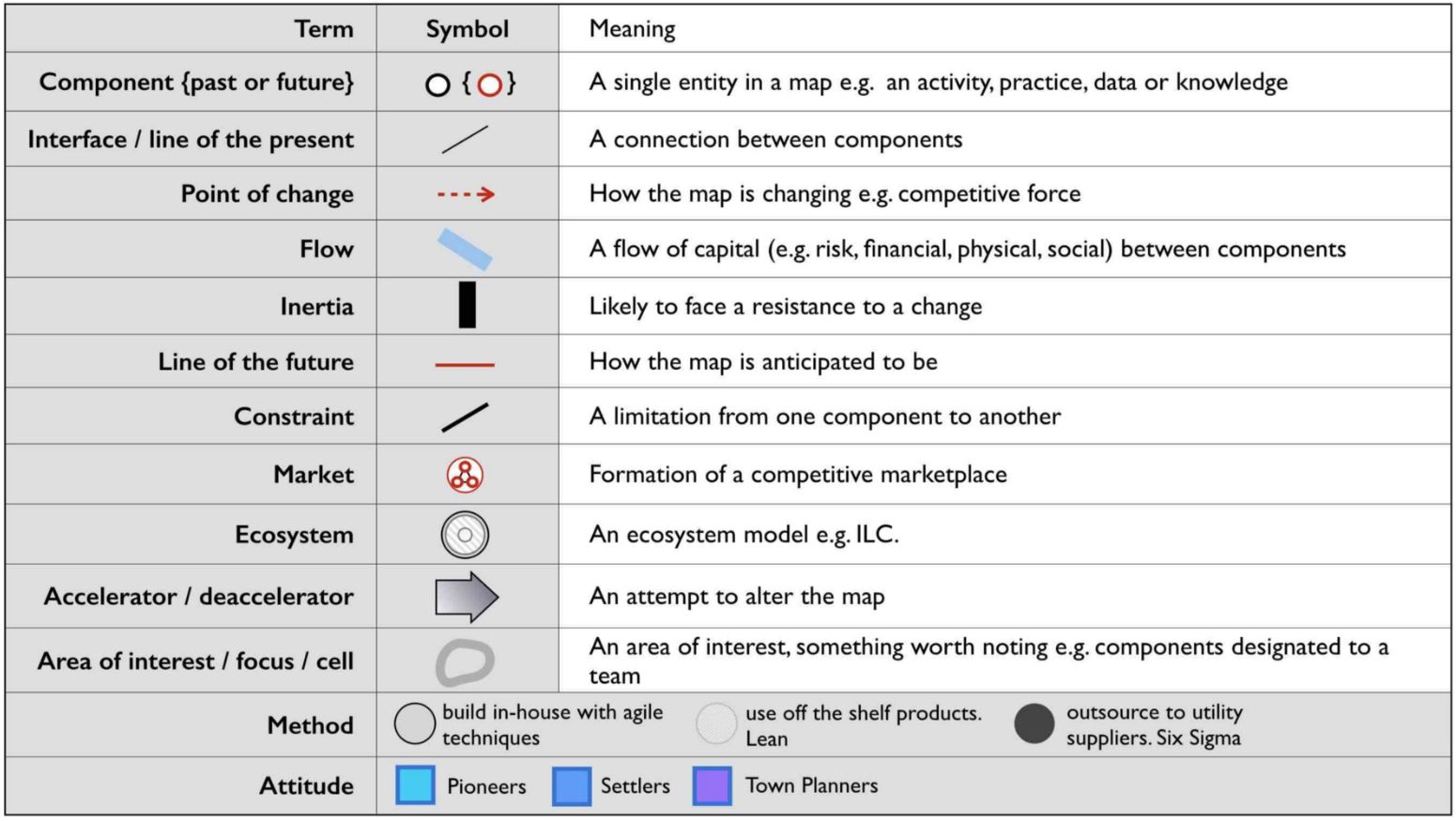Click the Area of interest outline symbol
The width and height of the screenshot is (1456, 821).
pos(465,661)
